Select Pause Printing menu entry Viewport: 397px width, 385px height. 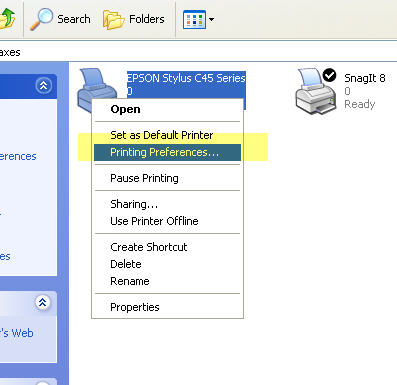(167, 178)
